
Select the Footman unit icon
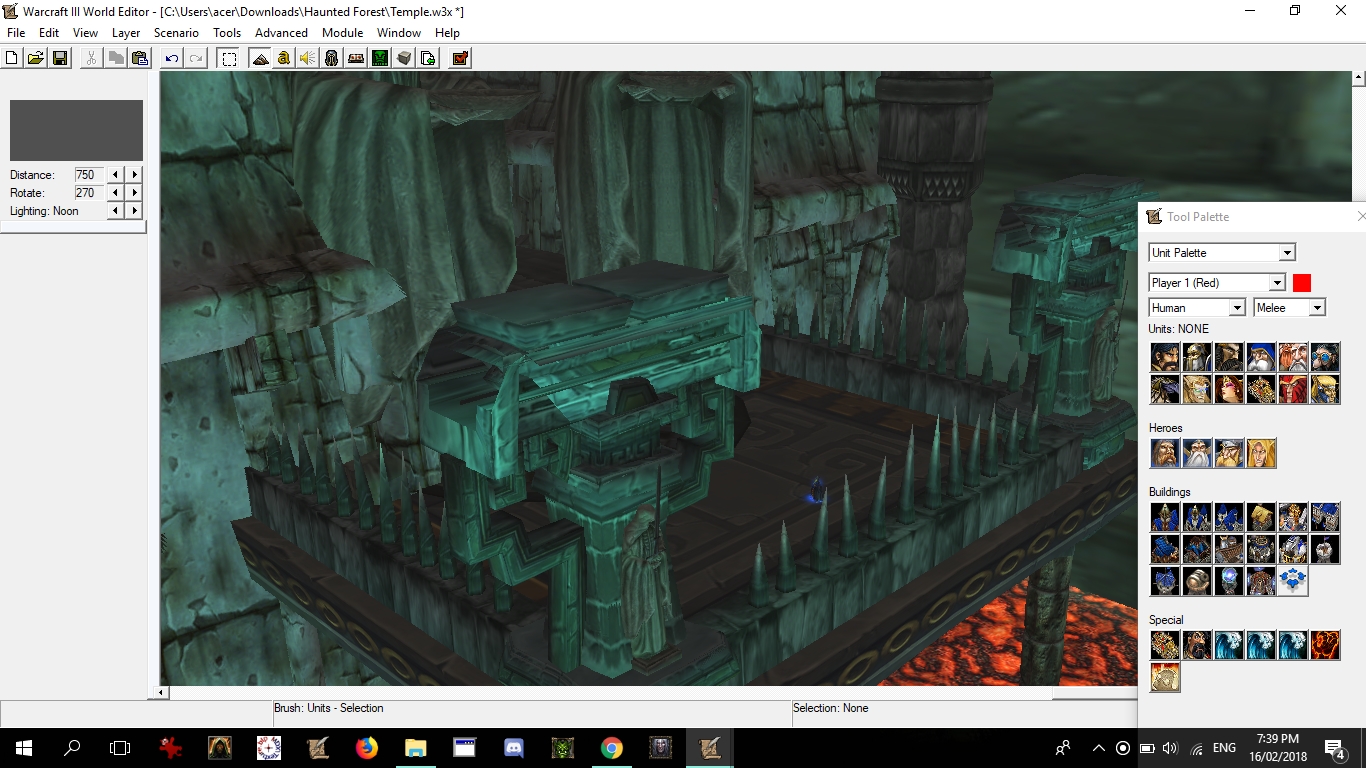pos(1197,357)
